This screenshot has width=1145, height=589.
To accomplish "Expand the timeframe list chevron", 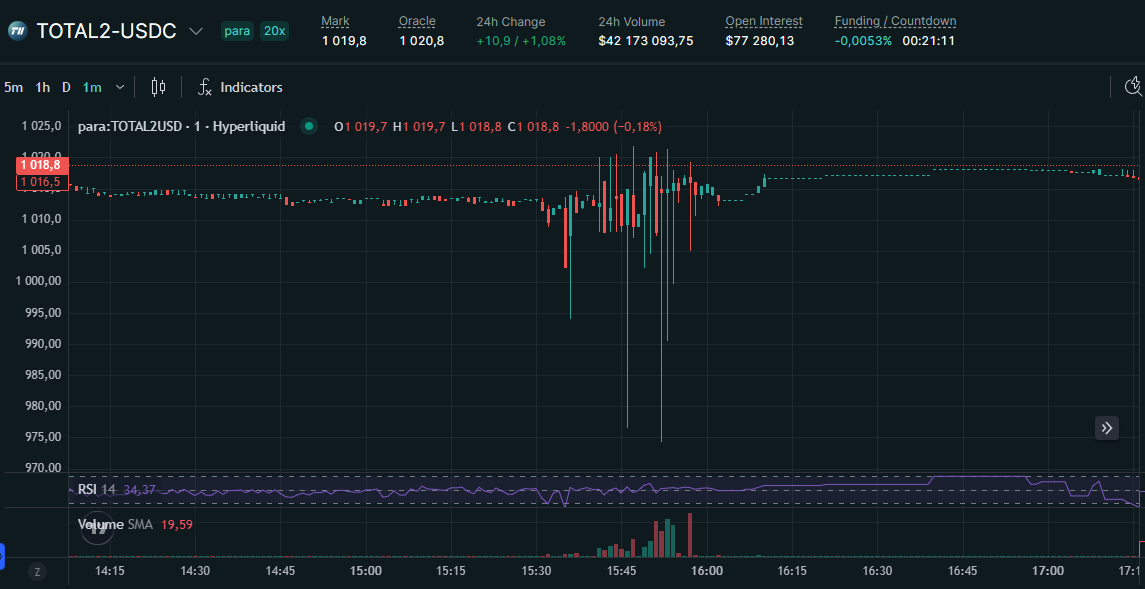I will [120, 88].
